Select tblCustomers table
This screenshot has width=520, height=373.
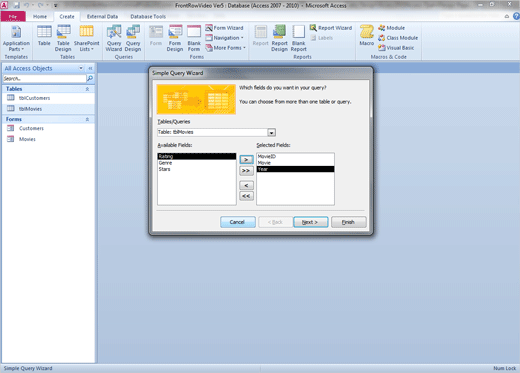click(x=49, y=98)
